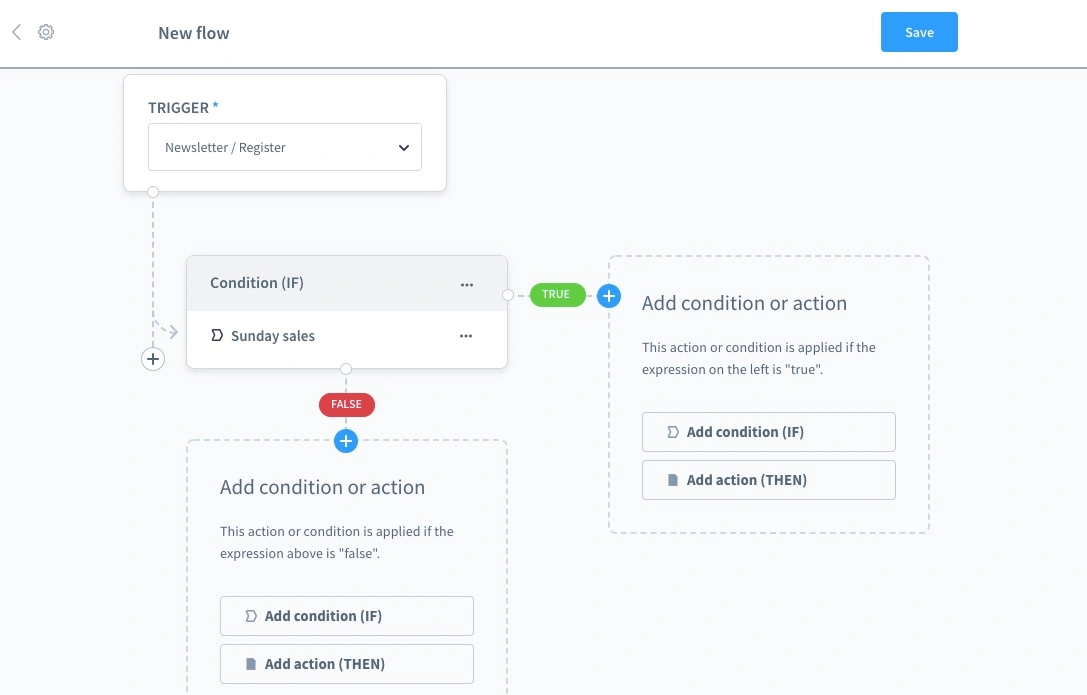Click the trigger dropdown chevron arrow
This screenshot has height=695, width=1087.
coord(404,148)
